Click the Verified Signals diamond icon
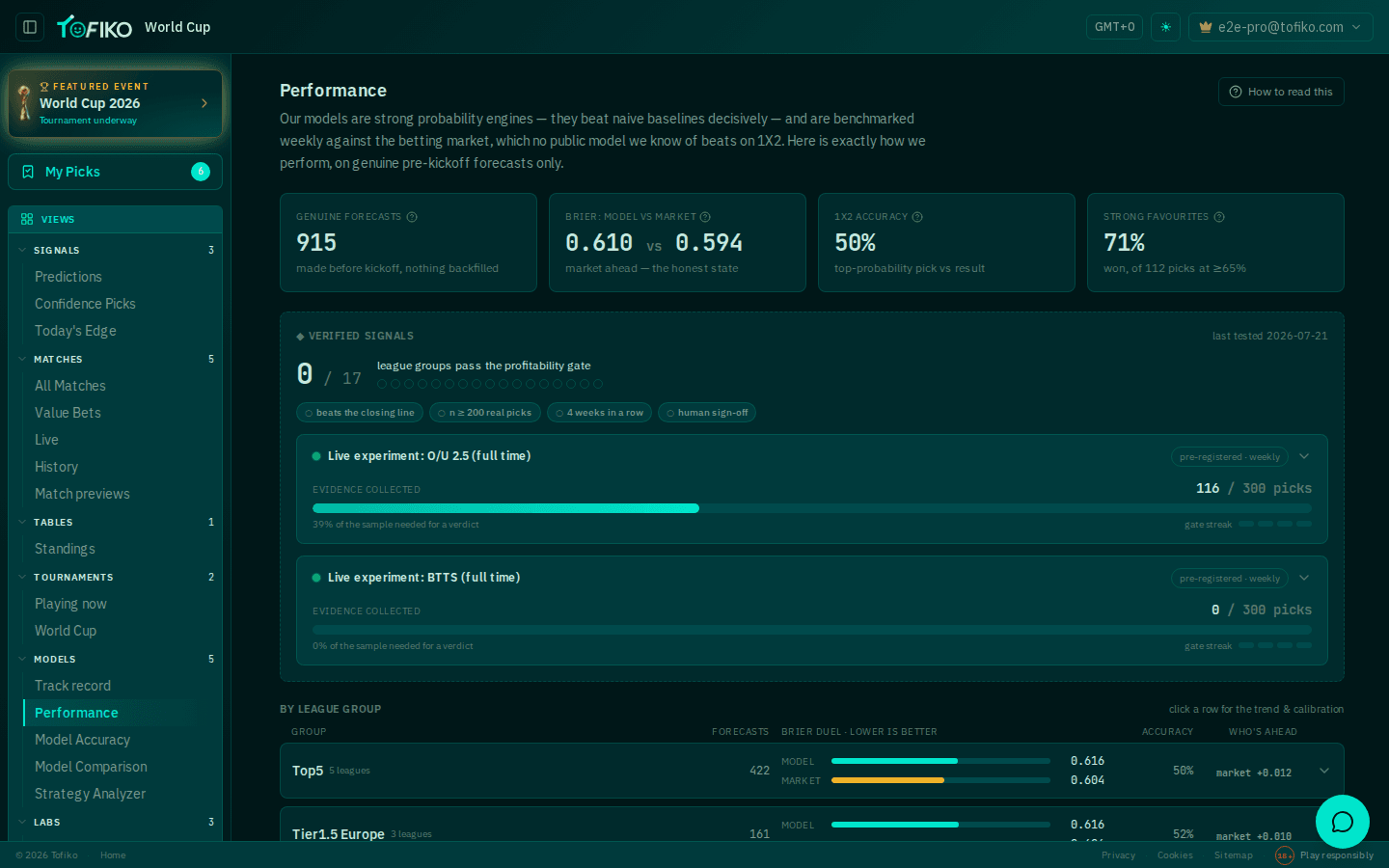1389x868 pixels. [300, 337]
